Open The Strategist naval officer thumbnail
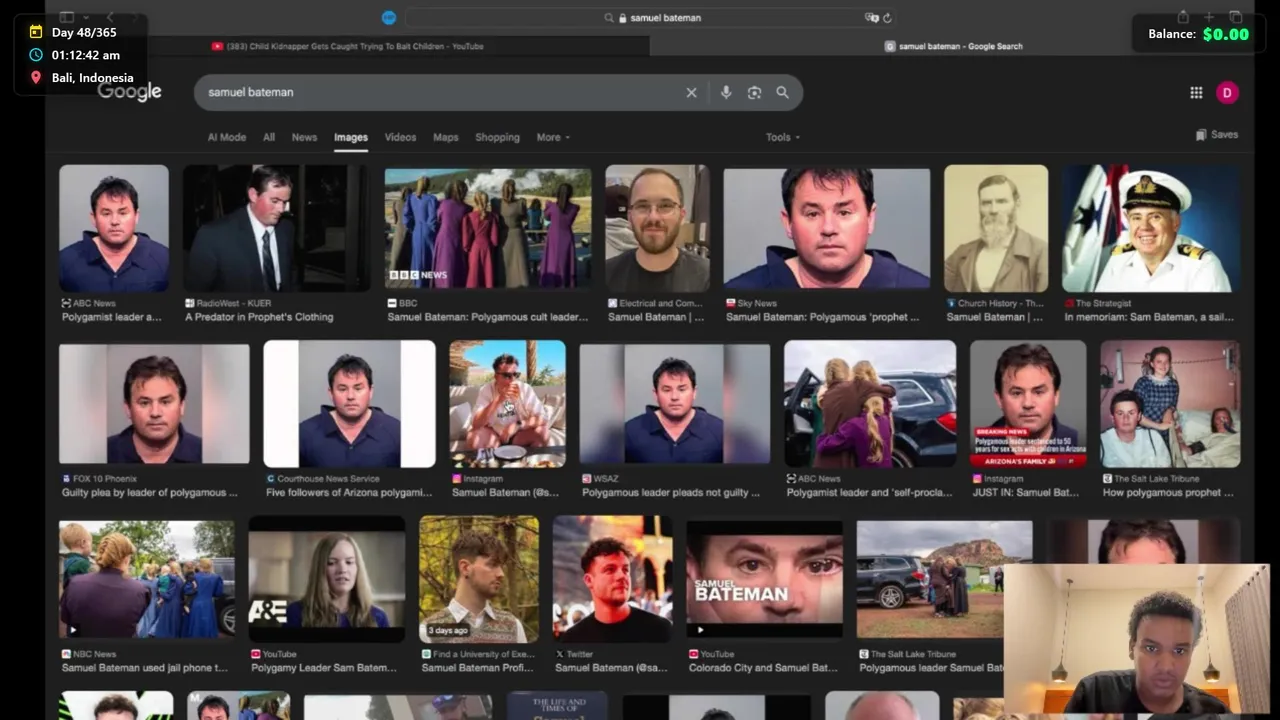This screenshot has width=1280, height=720. (1151, 228)
